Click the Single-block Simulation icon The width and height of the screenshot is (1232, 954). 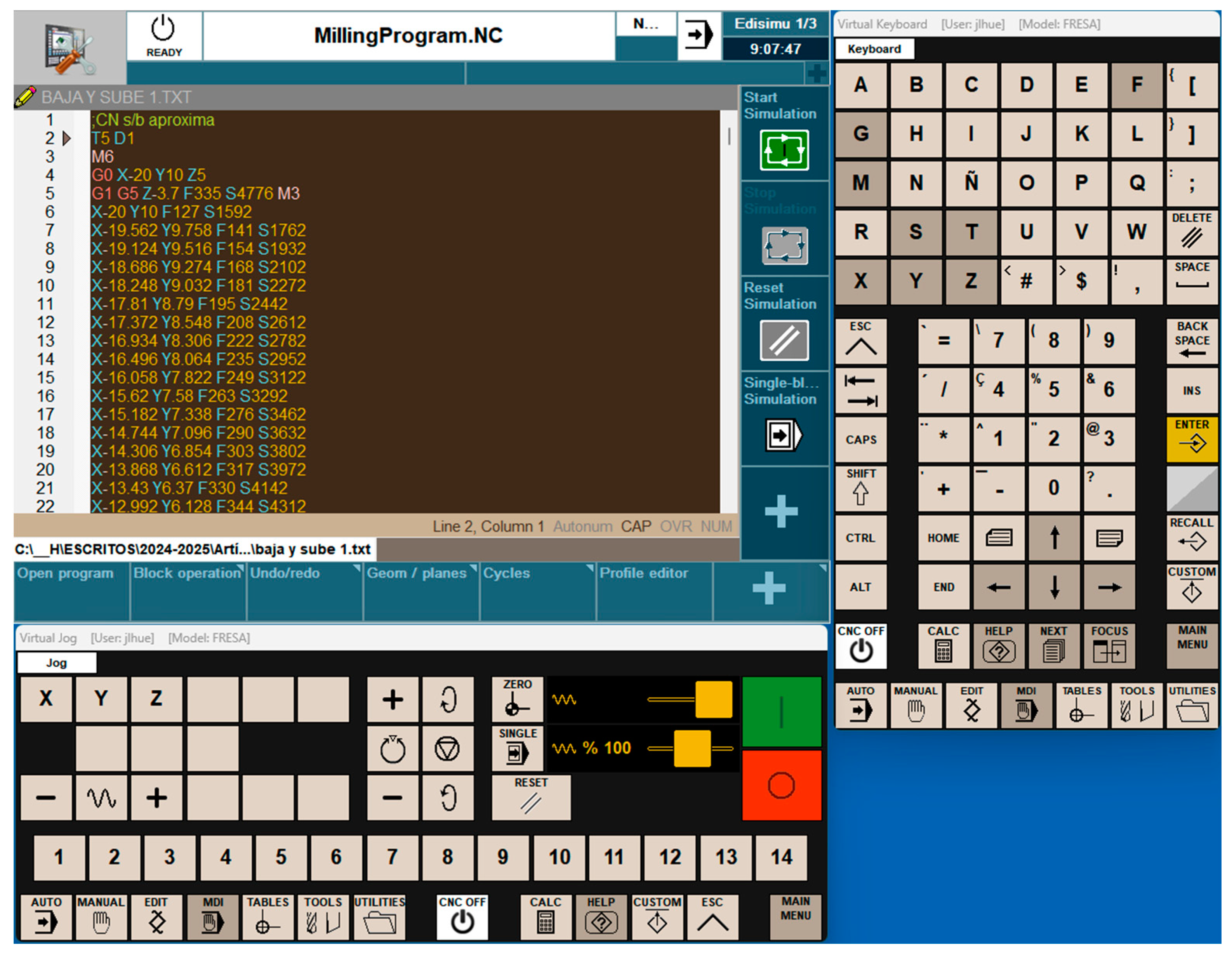click(784, 435)
